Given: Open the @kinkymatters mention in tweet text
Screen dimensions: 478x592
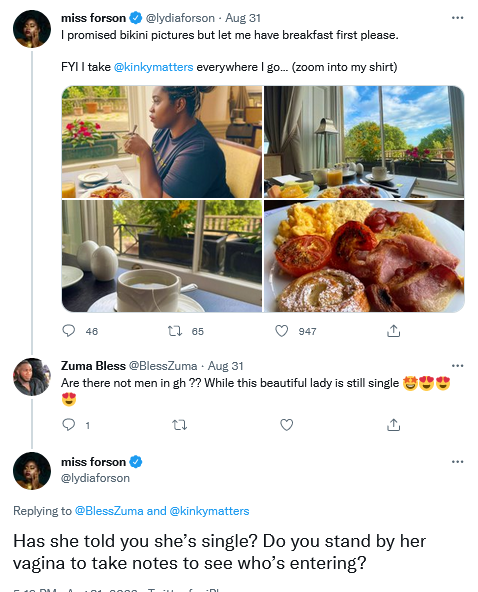Looking at the screenshot, I should 153,67.
